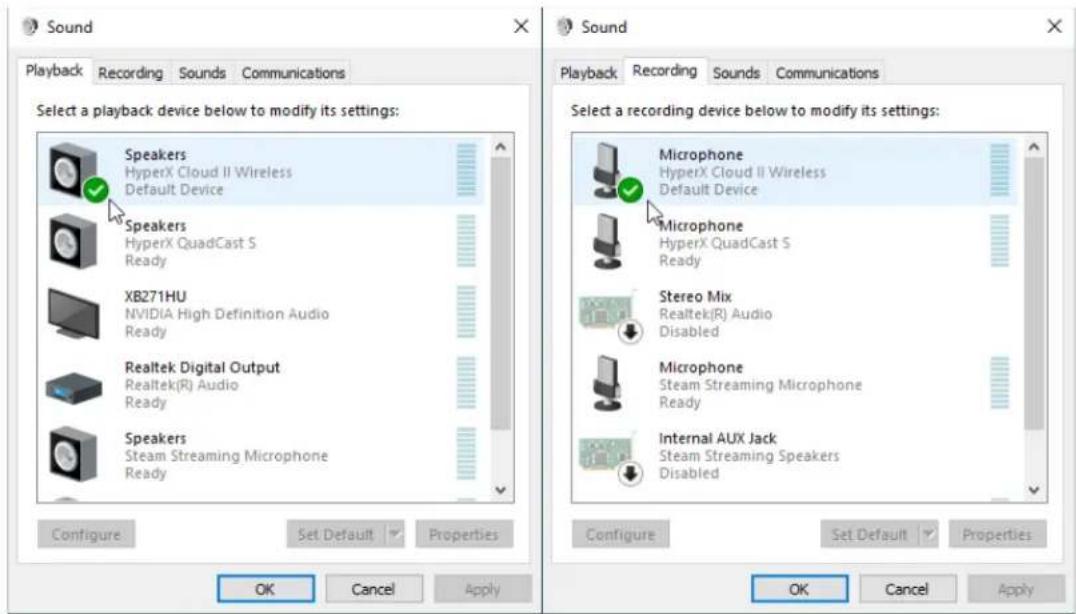Image resolution: width=1076 pixels, height=614 pixels.
Task: Select Steam Streaming Microphone recording icon
Action: pyautogui.click(x=607, y=383)
